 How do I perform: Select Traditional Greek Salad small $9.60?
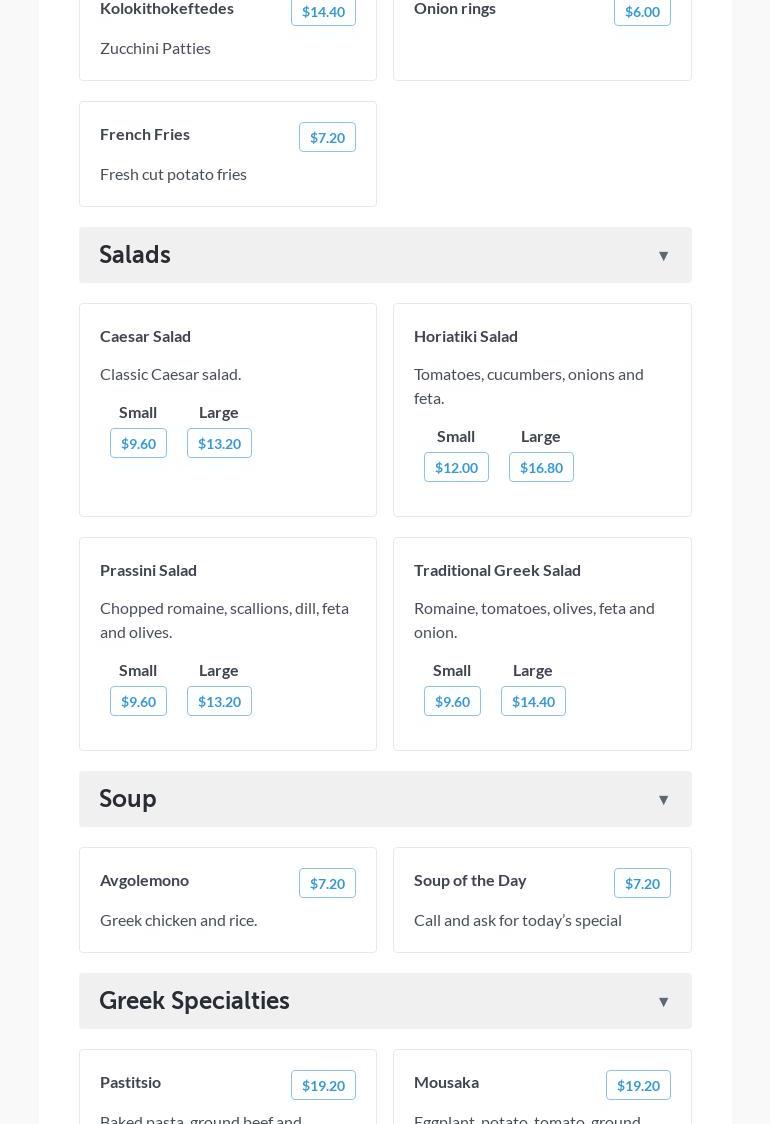pos(452,701)
